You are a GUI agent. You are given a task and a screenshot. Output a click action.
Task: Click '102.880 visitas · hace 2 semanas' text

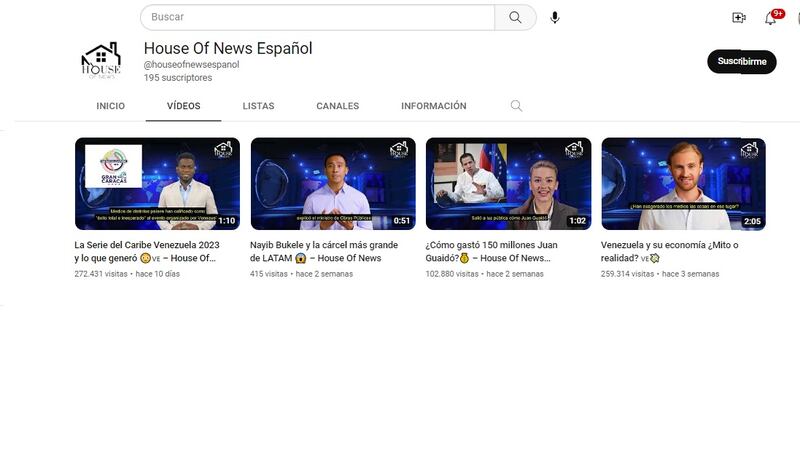tap(485, 274)
